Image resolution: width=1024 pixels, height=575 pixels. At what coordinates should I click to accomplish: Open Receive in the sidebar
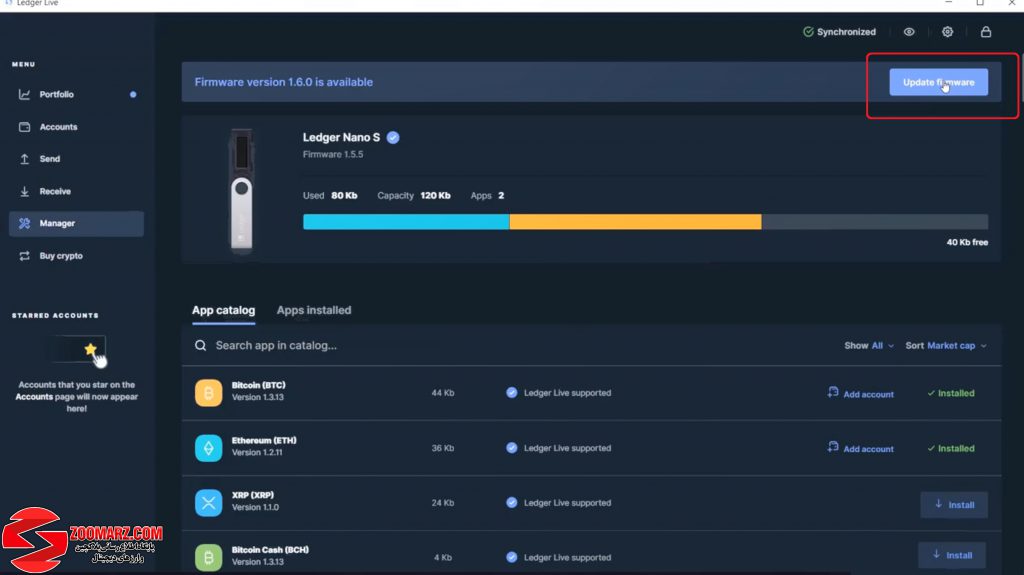tap(76, 191)
